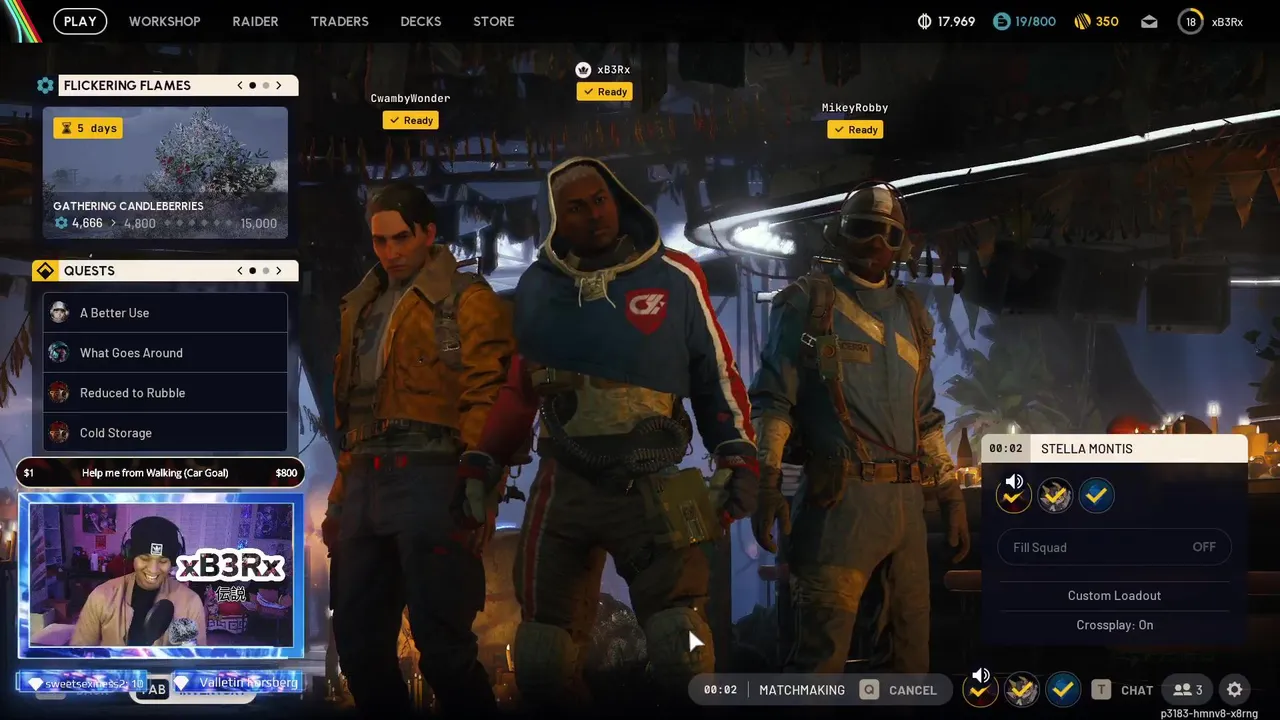The width and height of the screenshot is (1280, 720).
Task: Go to next Quests page arrow
Action: pos(279,271)
